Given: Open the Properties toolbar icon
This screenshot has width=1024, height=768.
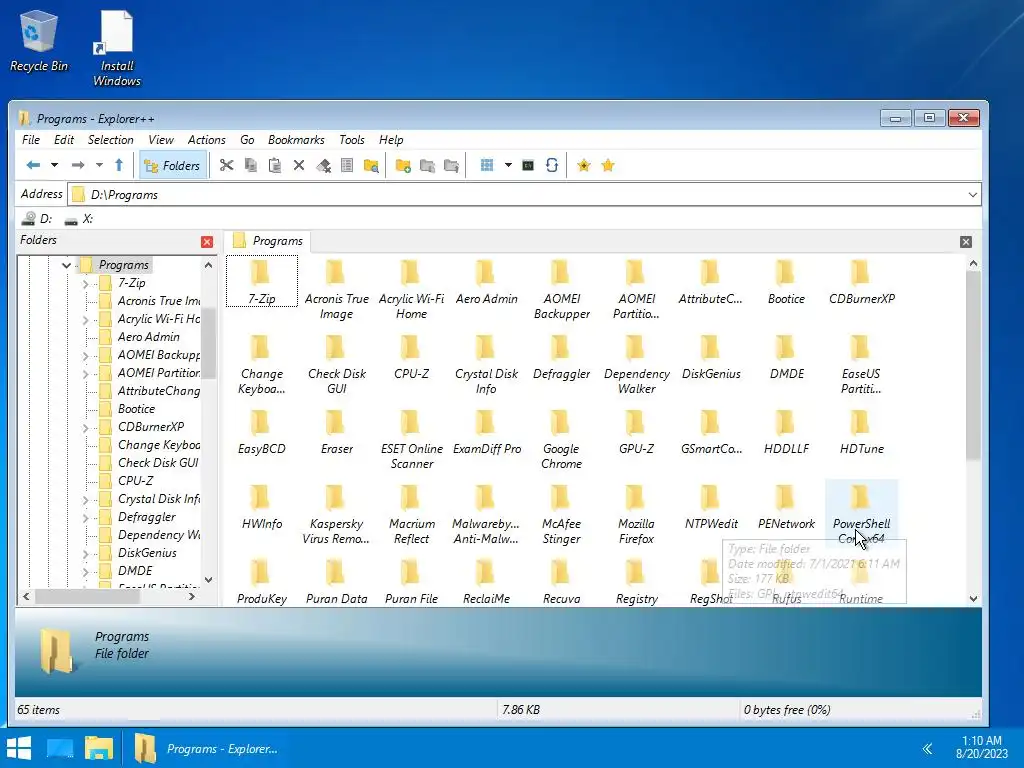Looking at the screenshot, I should click(347, 165).
